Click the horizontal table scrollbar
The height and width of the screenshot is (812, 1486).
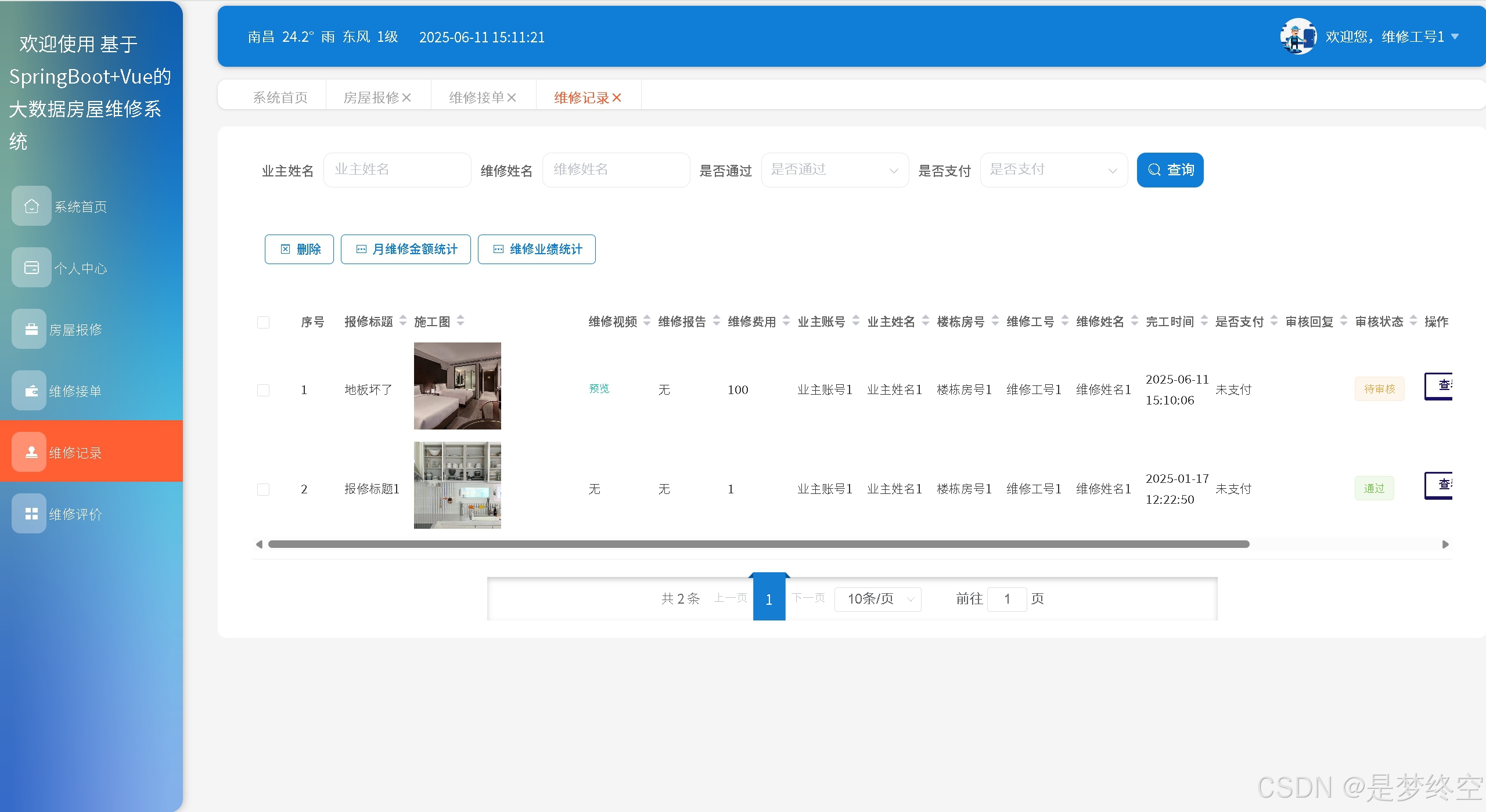[758, 544]
